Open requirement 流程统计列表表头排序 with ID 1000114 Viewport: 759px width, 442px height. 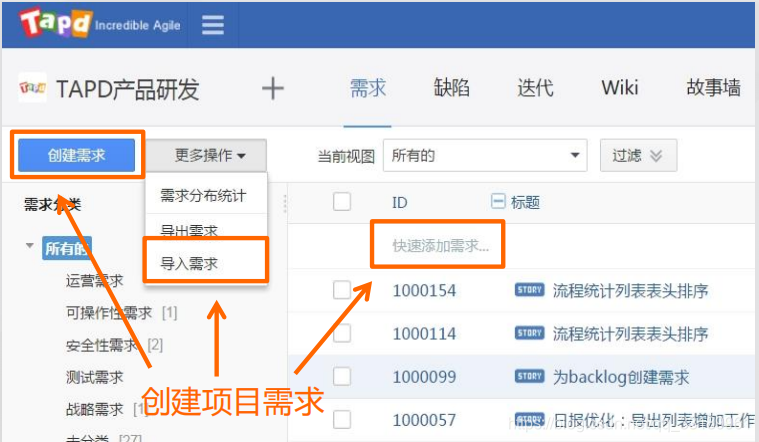630,334
